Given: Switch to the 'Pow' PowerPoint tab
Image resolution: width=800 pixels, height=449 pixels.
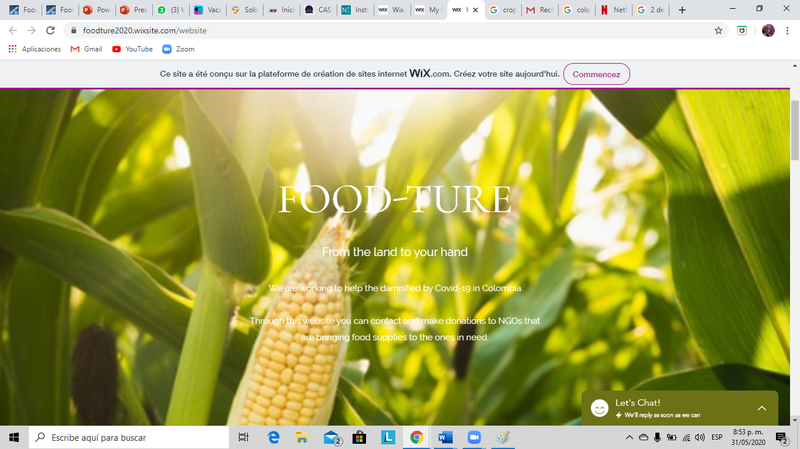Looking at the screenshot, I should (x=96, y=10).
